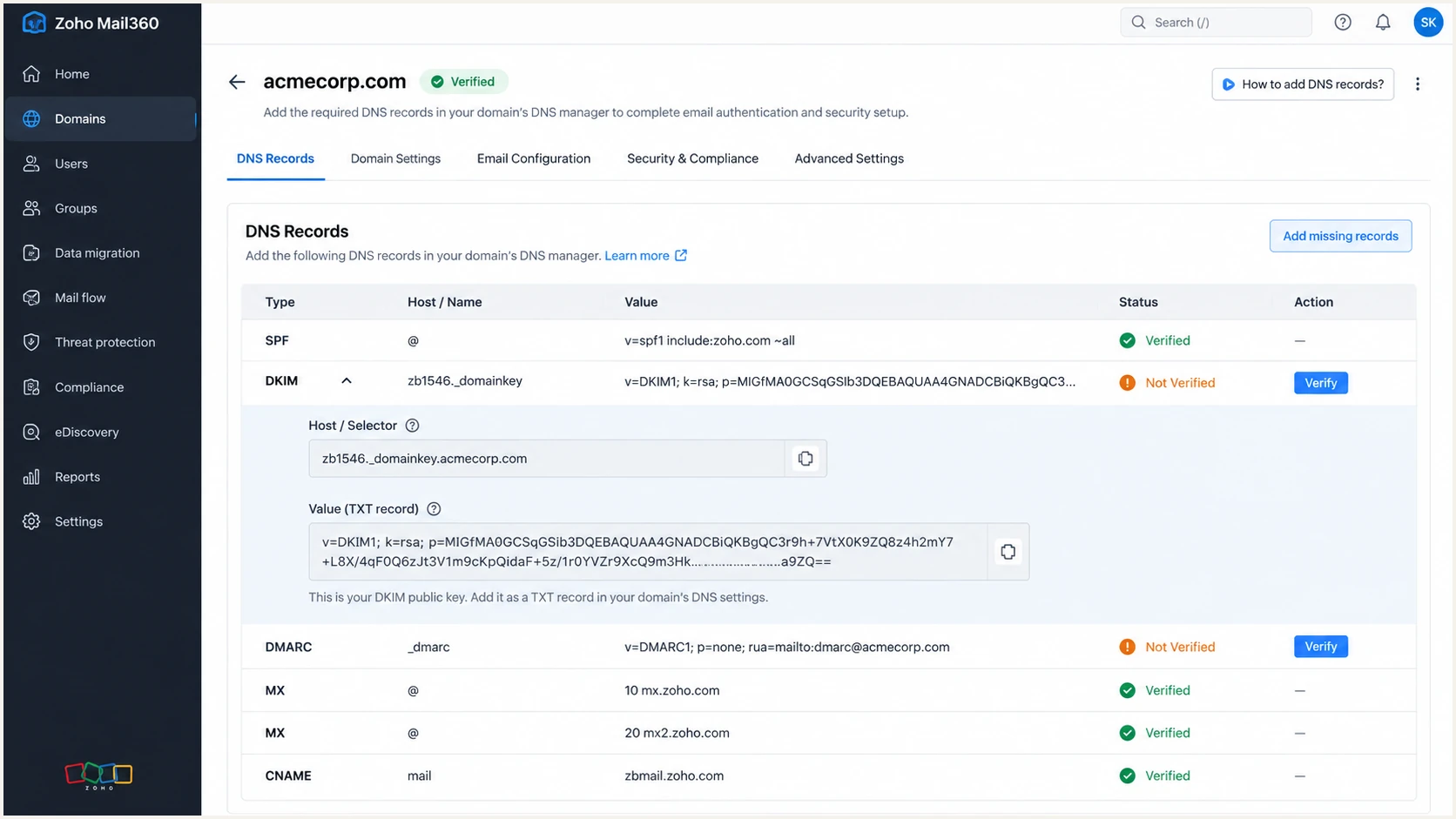Click the DKIM Not Verified status text
Image resolution: width=1456 pixels, height=819 pixels.
[1180, 383]
